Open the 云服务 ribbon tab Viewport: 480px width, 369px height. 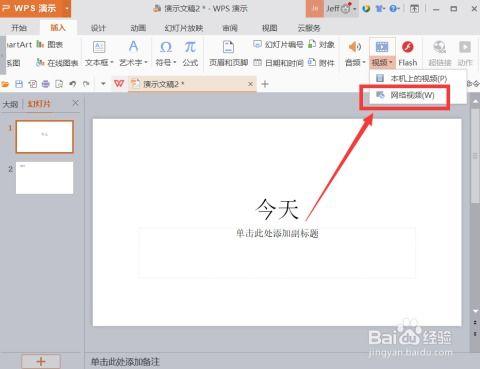309,28
